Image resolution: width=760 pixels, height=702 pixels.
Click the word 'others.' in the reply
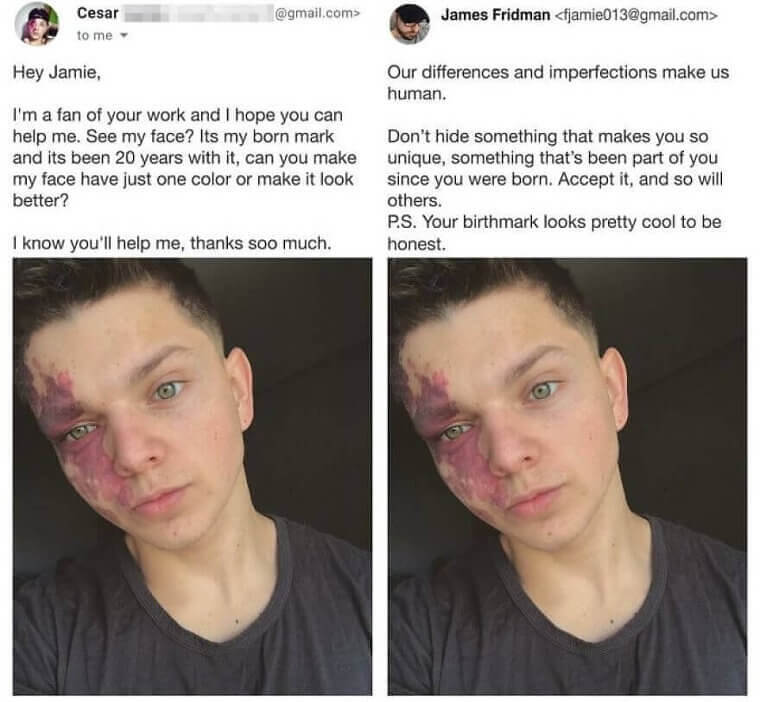point(414,201)
